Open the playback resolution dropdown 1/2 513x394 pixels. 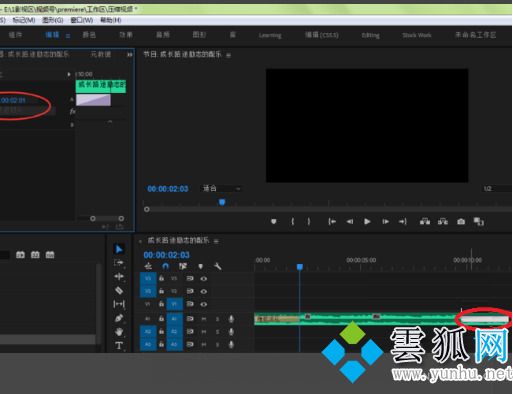click(x=497, y=189)
